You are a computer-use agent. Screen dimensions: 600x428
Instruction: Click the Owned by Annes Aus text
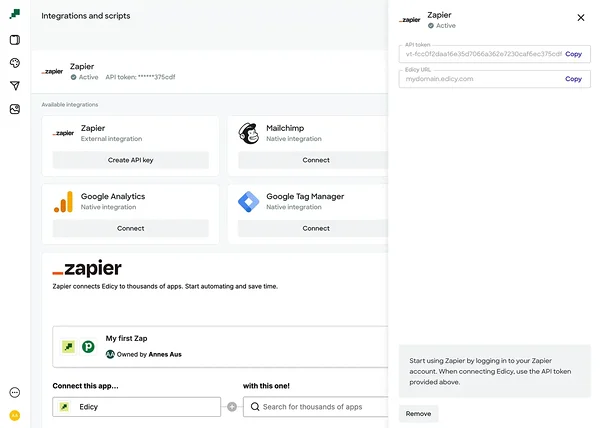pyautogui.click(x=149, y=354)
